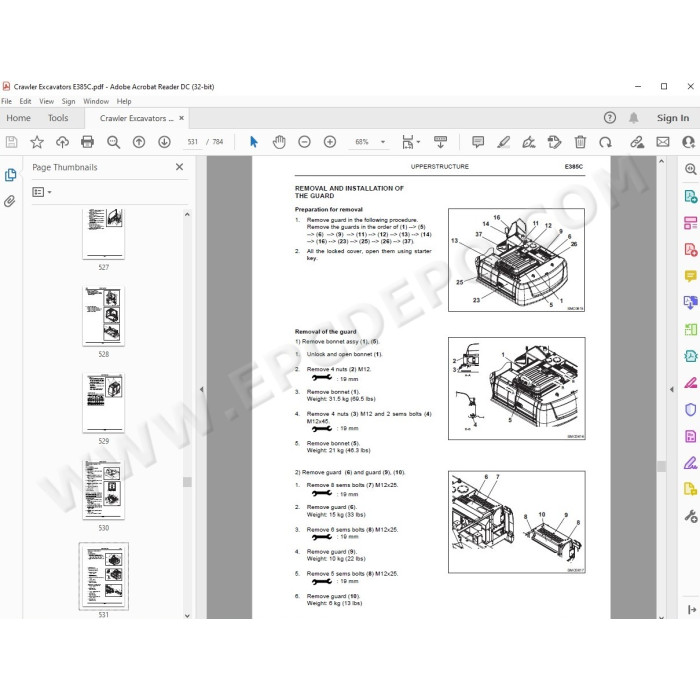The image size is (700, 700).
Task: Open right pane search tools magnifier
Action: (x=691, y=169)
